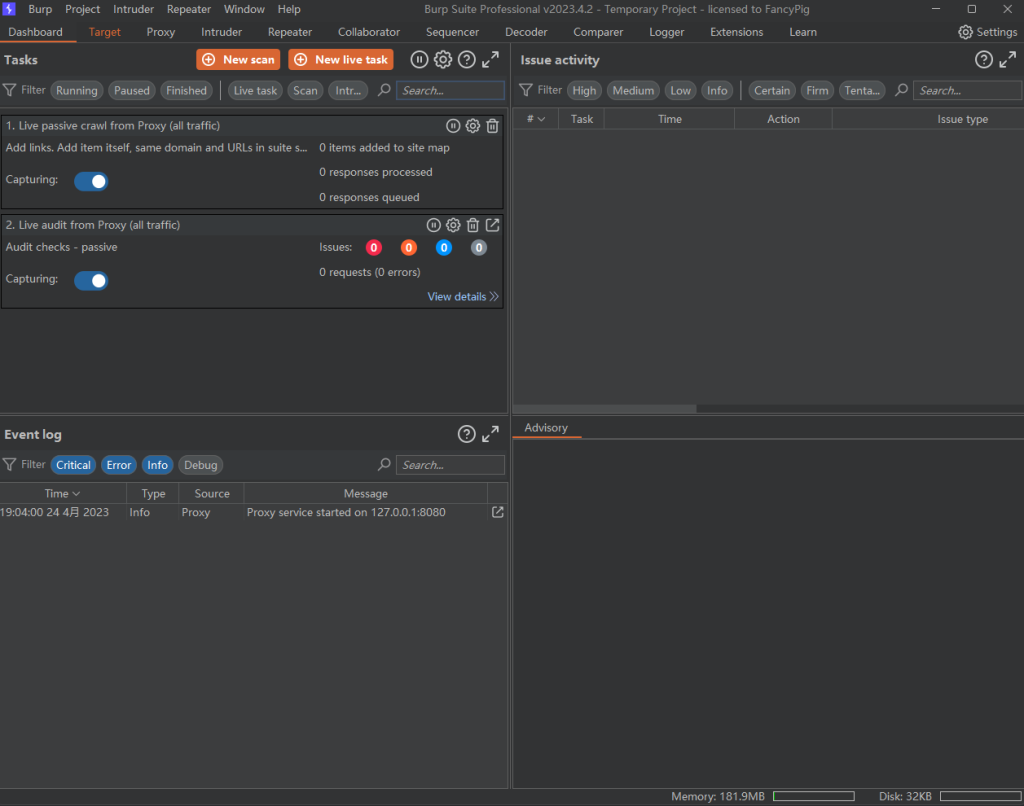Expand the Tasks panel to full size
1024x806 pixels.
[x=490, y=60]
